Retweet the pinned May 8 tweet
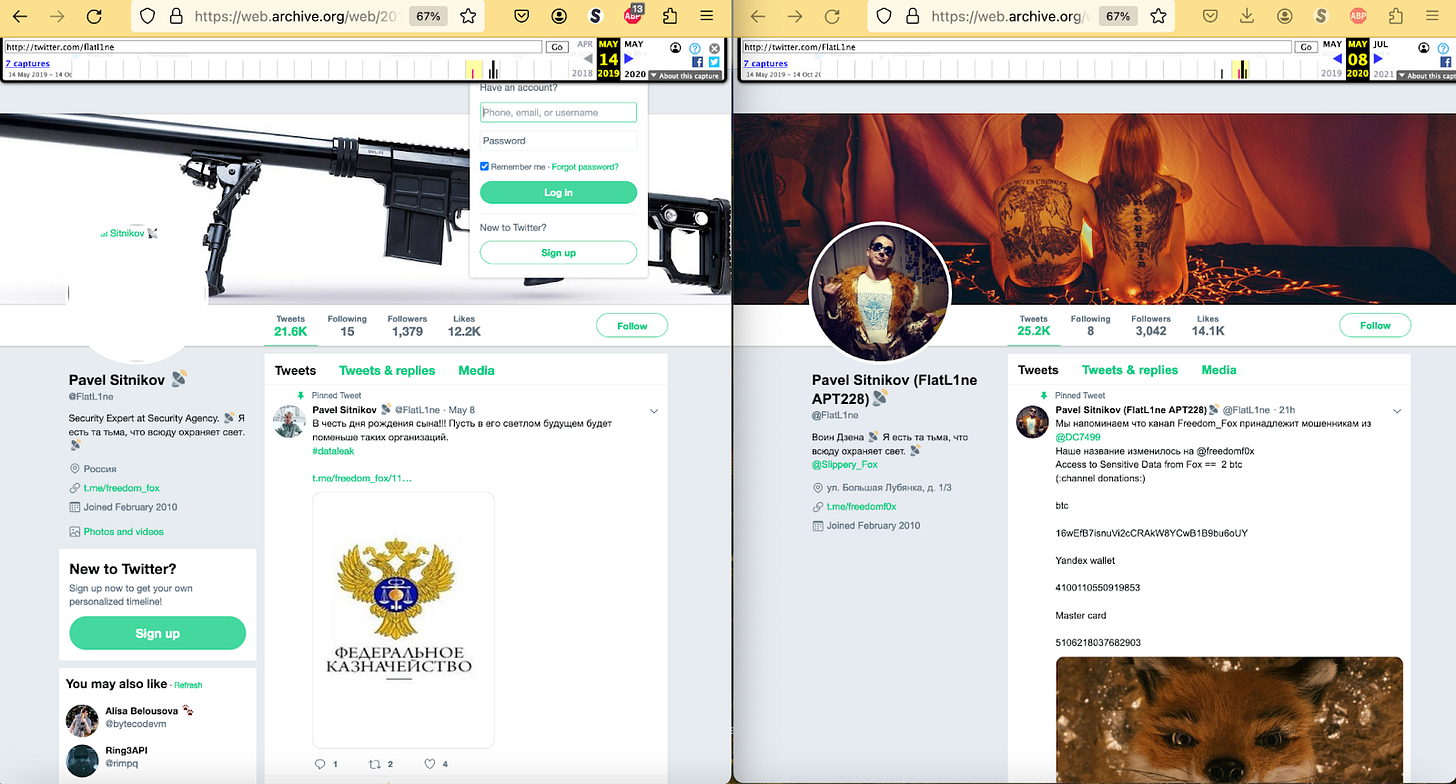This screenshot has width=1456, height=784. tap(375, 764)
